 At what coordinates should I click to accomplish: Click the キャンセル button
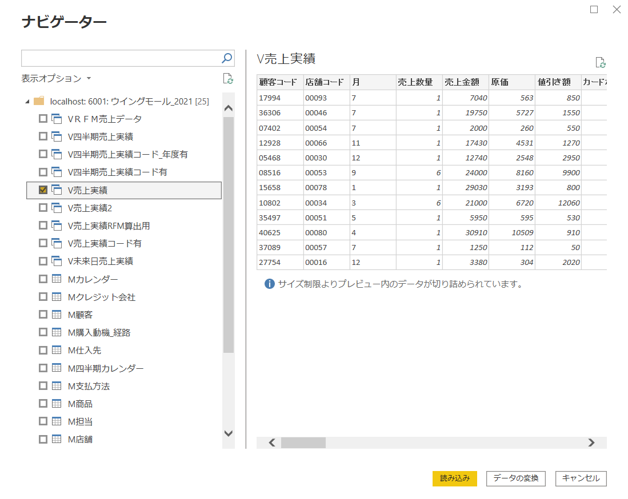[x=581, y=478]
